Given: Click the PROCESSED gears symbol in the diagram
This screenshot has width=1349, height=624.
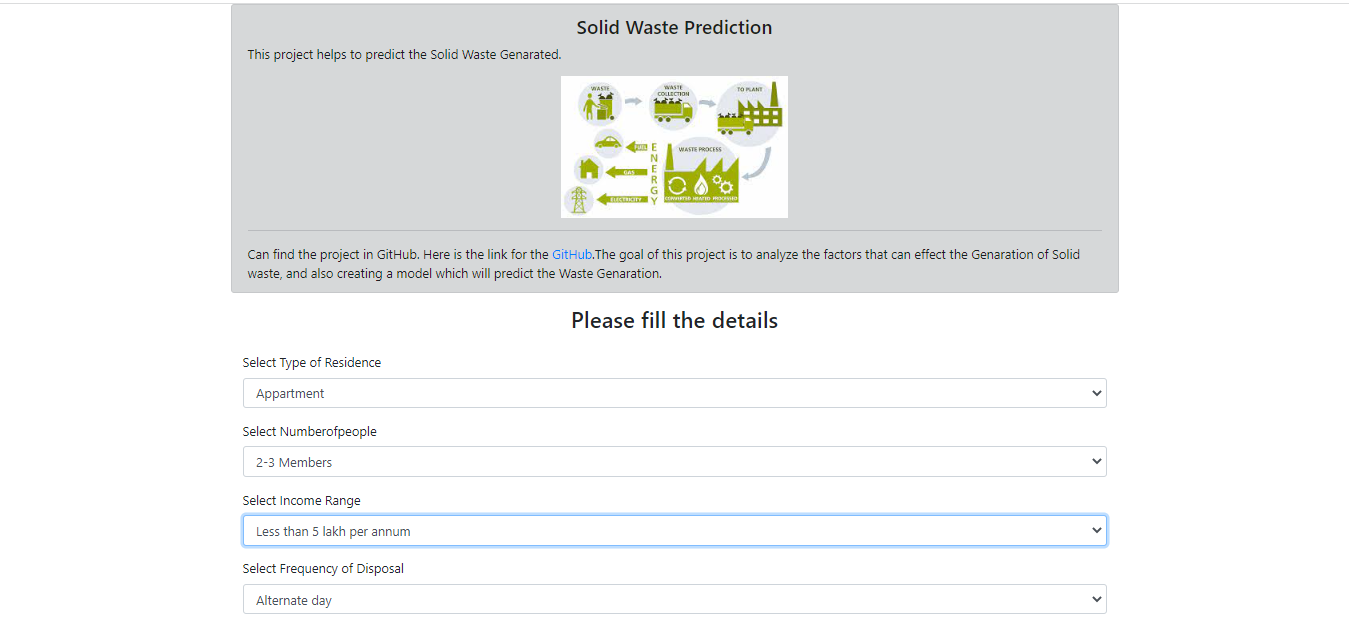Looking at the screenshot, I should coord(723,184).
